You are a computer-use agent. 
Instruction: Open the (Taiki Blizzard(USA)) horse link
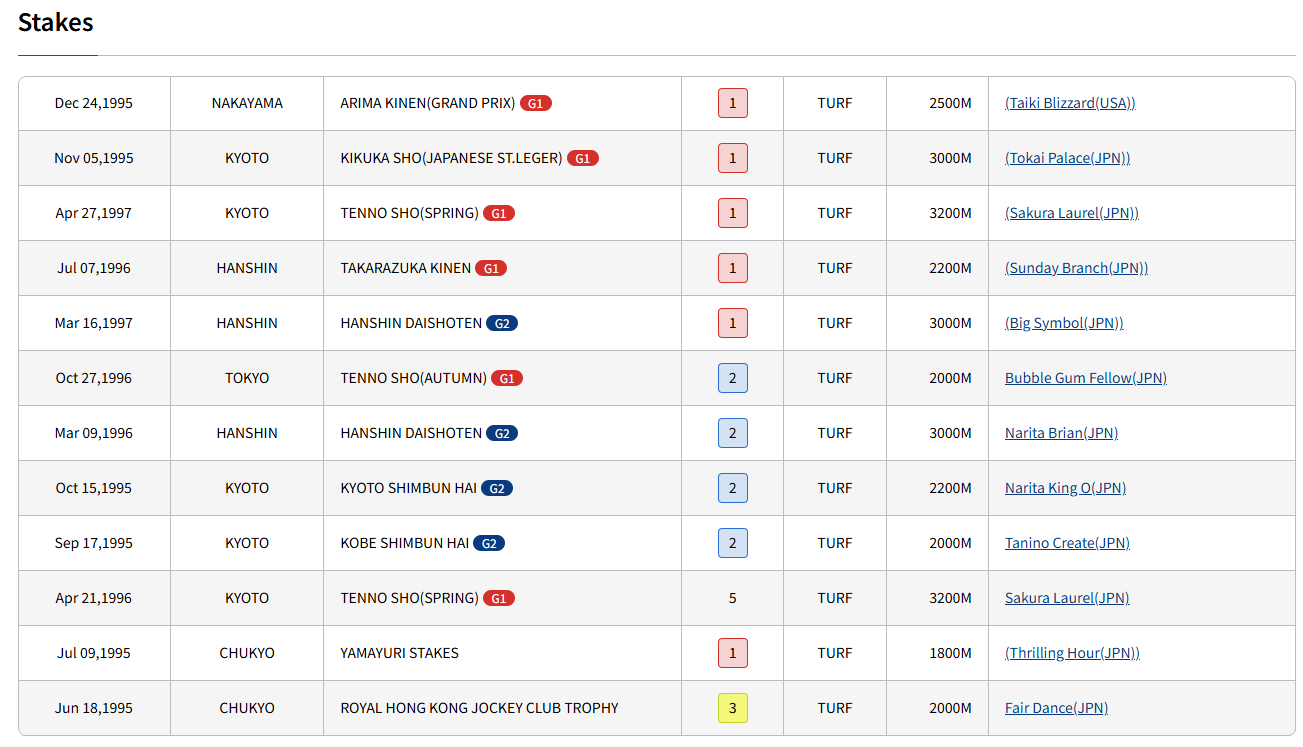click(1070, 103)
